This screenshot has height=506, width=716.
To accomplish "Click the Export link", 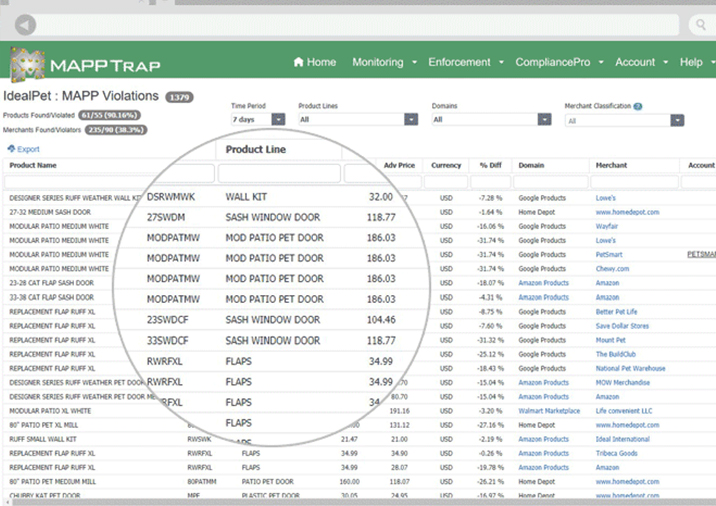I will click(x=28, y=149).
